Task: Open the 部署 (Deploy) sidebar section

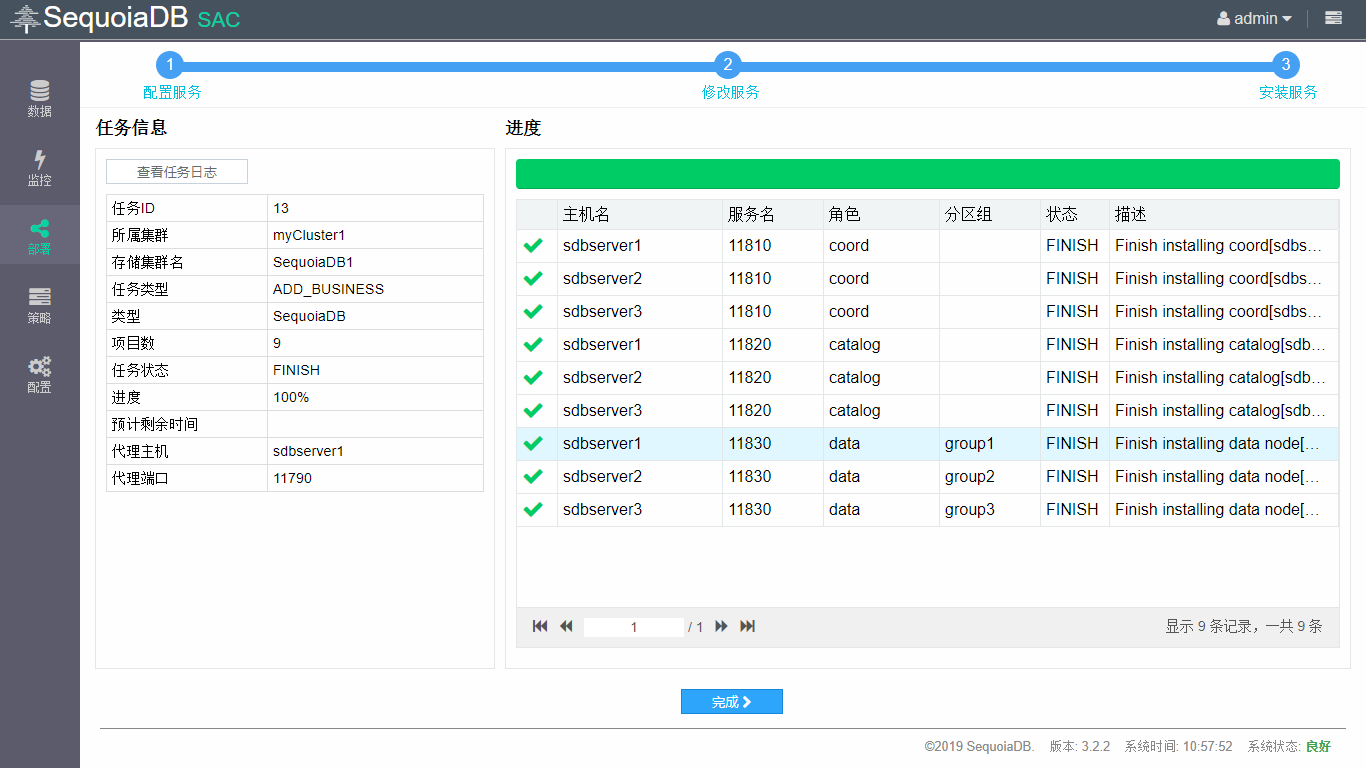Action: click(x=39, y=236)
